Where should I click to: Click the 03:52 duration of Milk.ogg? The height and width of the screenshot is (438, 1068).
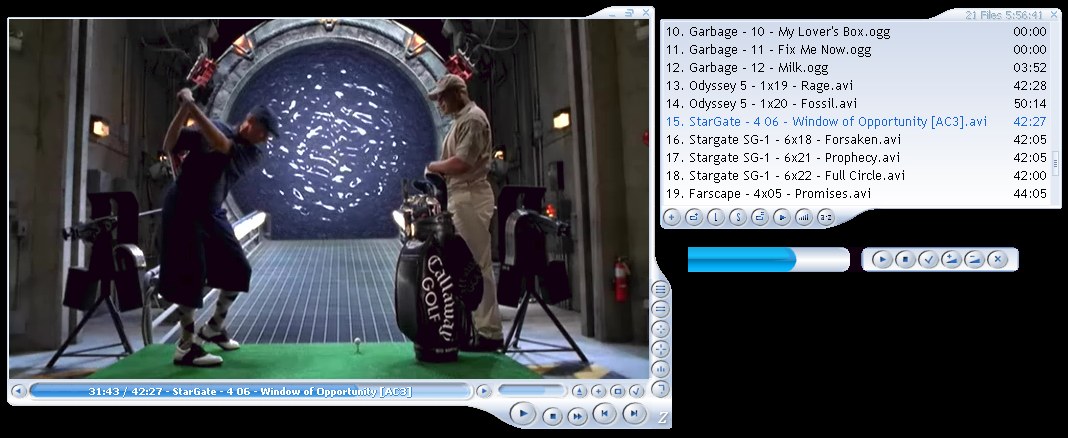point(1030,67)
